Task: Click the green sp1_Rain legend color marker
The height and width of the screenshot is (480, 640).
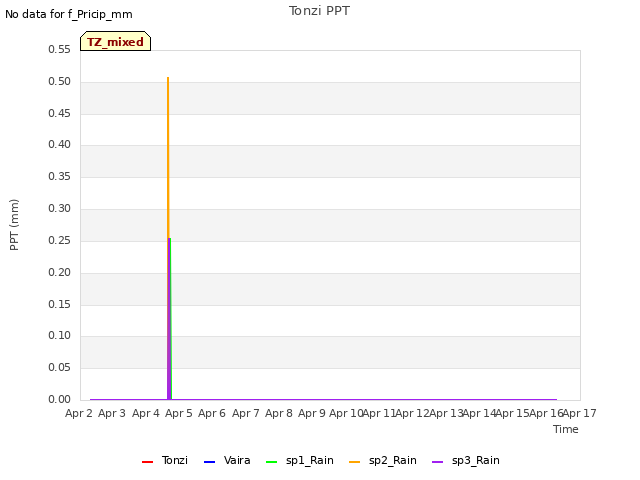Action: click(x=271, y=462)
